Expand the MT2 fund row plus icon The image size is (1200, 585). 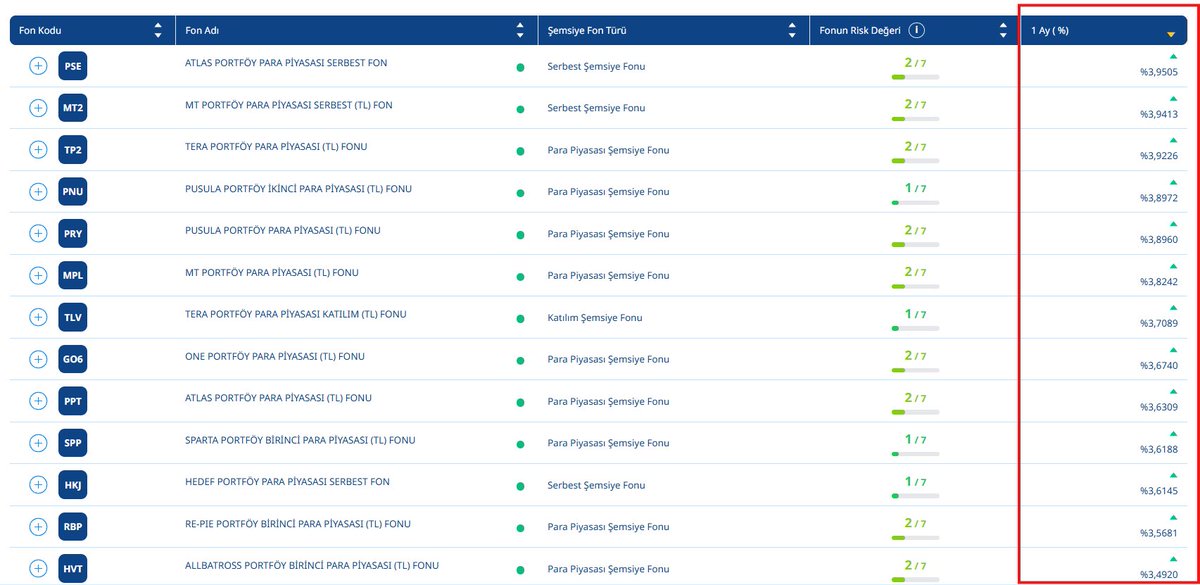(x=38, y=108)
